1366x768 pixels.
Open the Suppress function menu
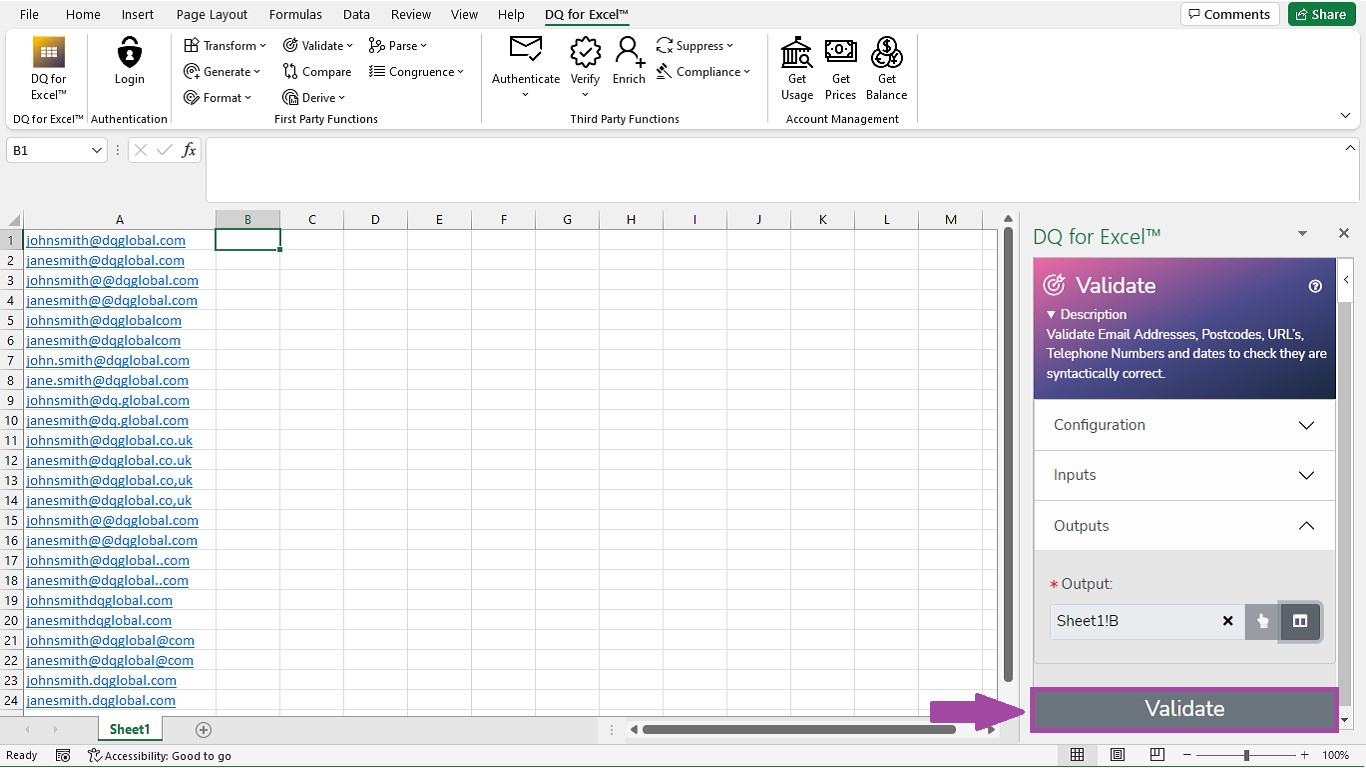point(695,45)
